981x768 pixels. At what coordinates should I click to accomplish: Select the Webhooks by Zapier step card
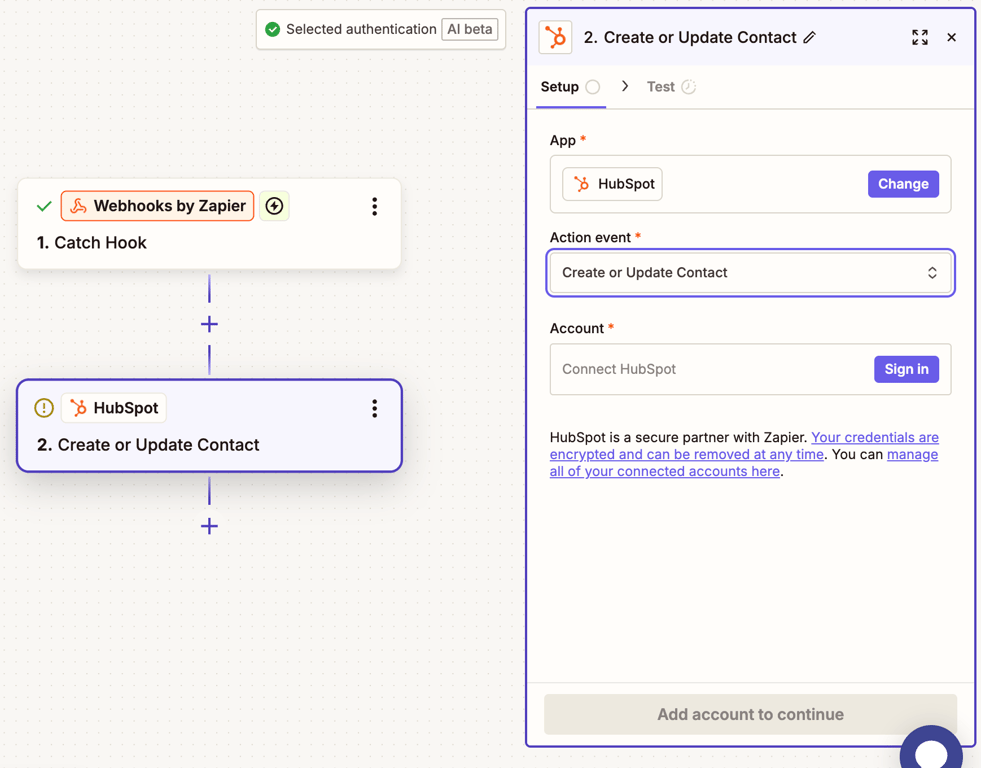coord(209,225)
